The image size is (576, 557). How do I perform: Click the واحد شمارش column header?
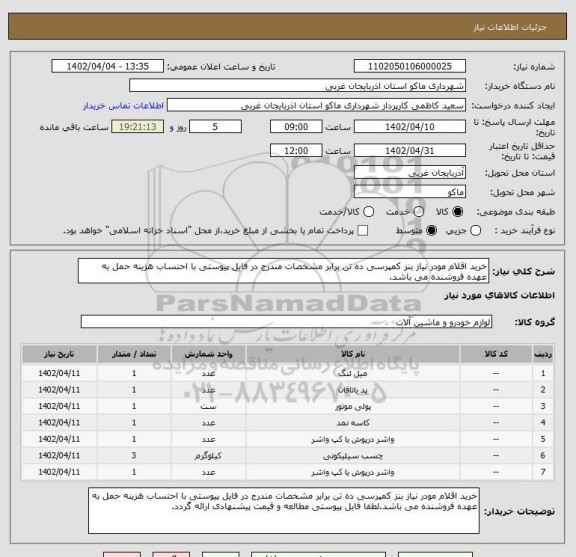pos(208,354)
